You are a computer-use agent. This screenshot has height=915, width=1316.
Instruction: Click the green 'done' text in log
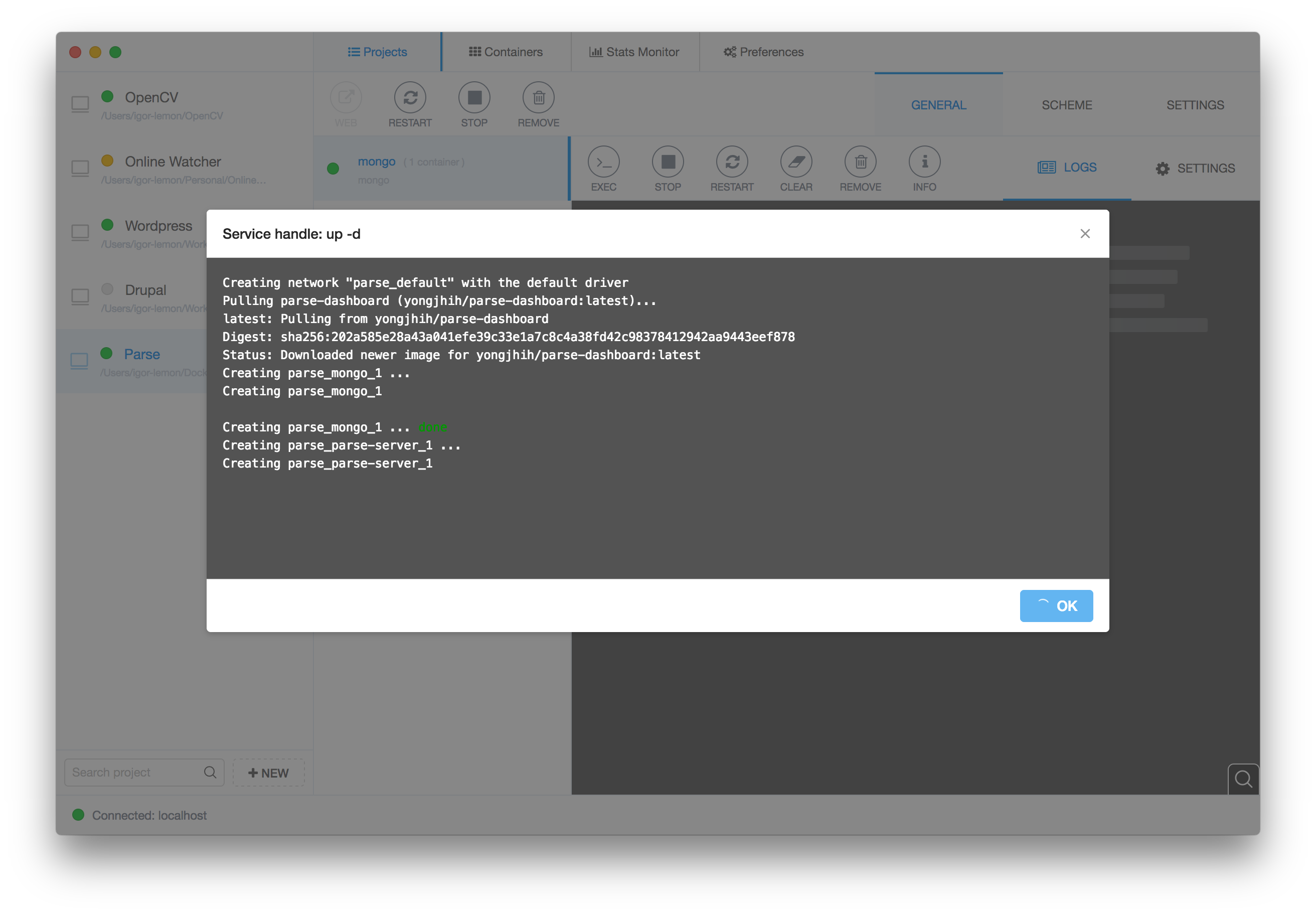433,427
